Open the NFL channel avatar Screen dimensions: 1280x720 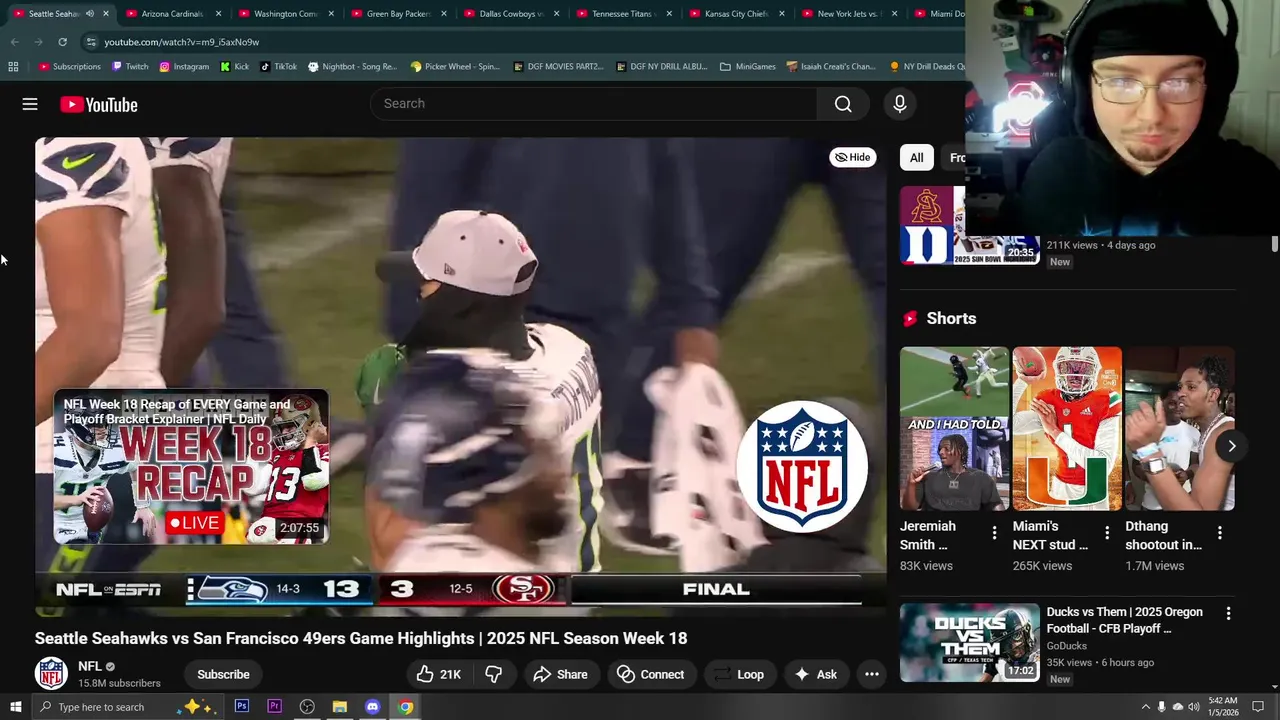pos(51,673)
